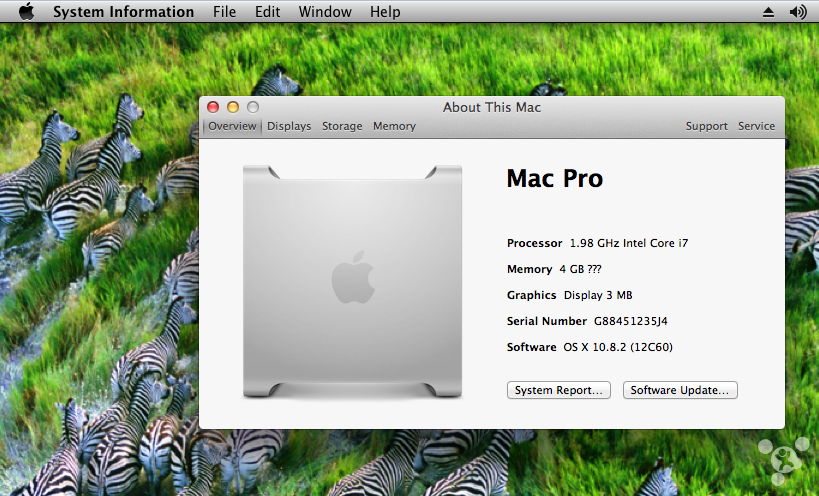Click the Mac Pro heading
Viewport: 819px width, 496px height.
click(x=555, y=178)
